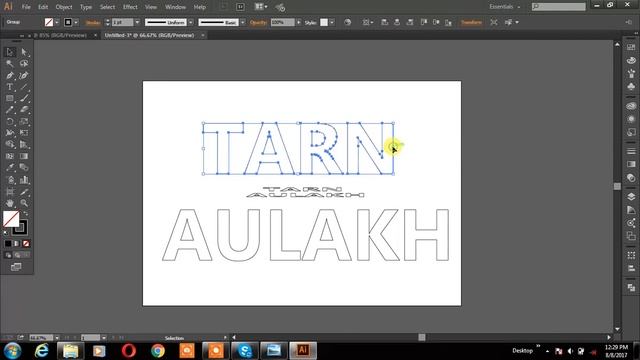Swap fill and stroke arrows
Screen dimensions: 640x360
[26, 213]
